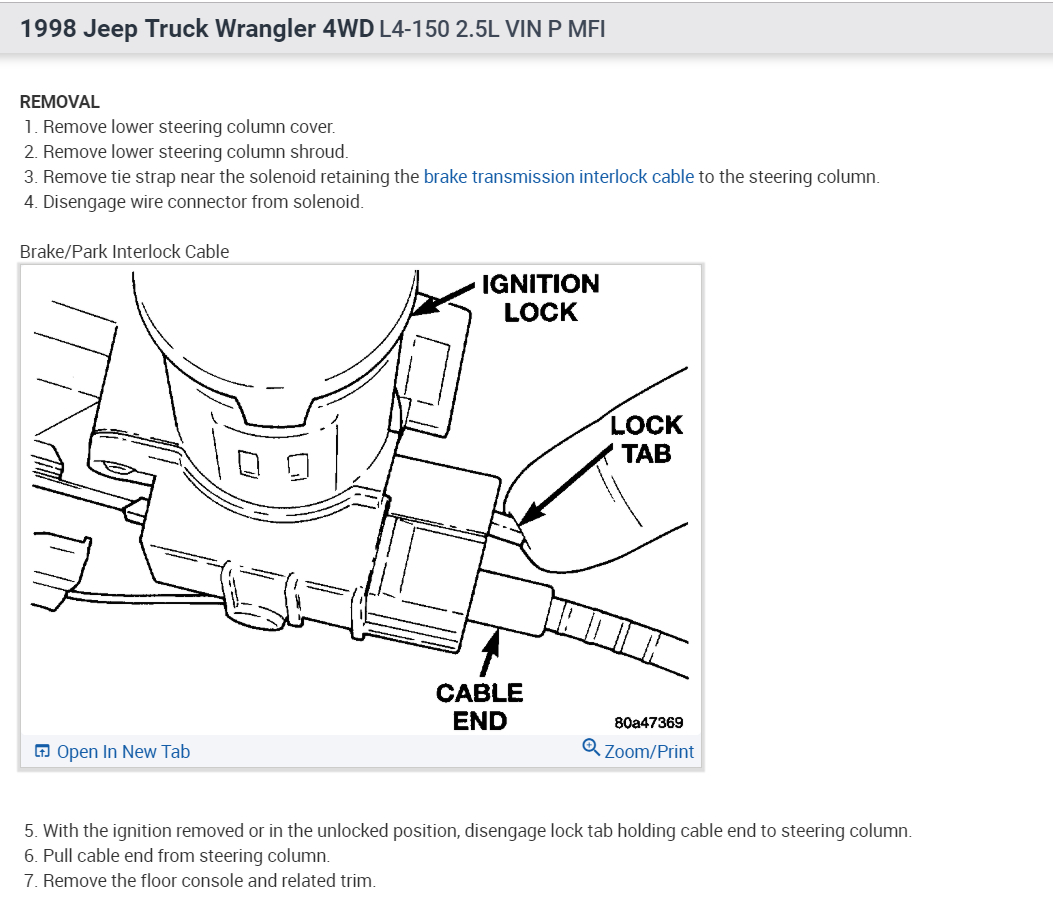Click the Brake/Park Interlock Cable caption

(x=124, y=252)
